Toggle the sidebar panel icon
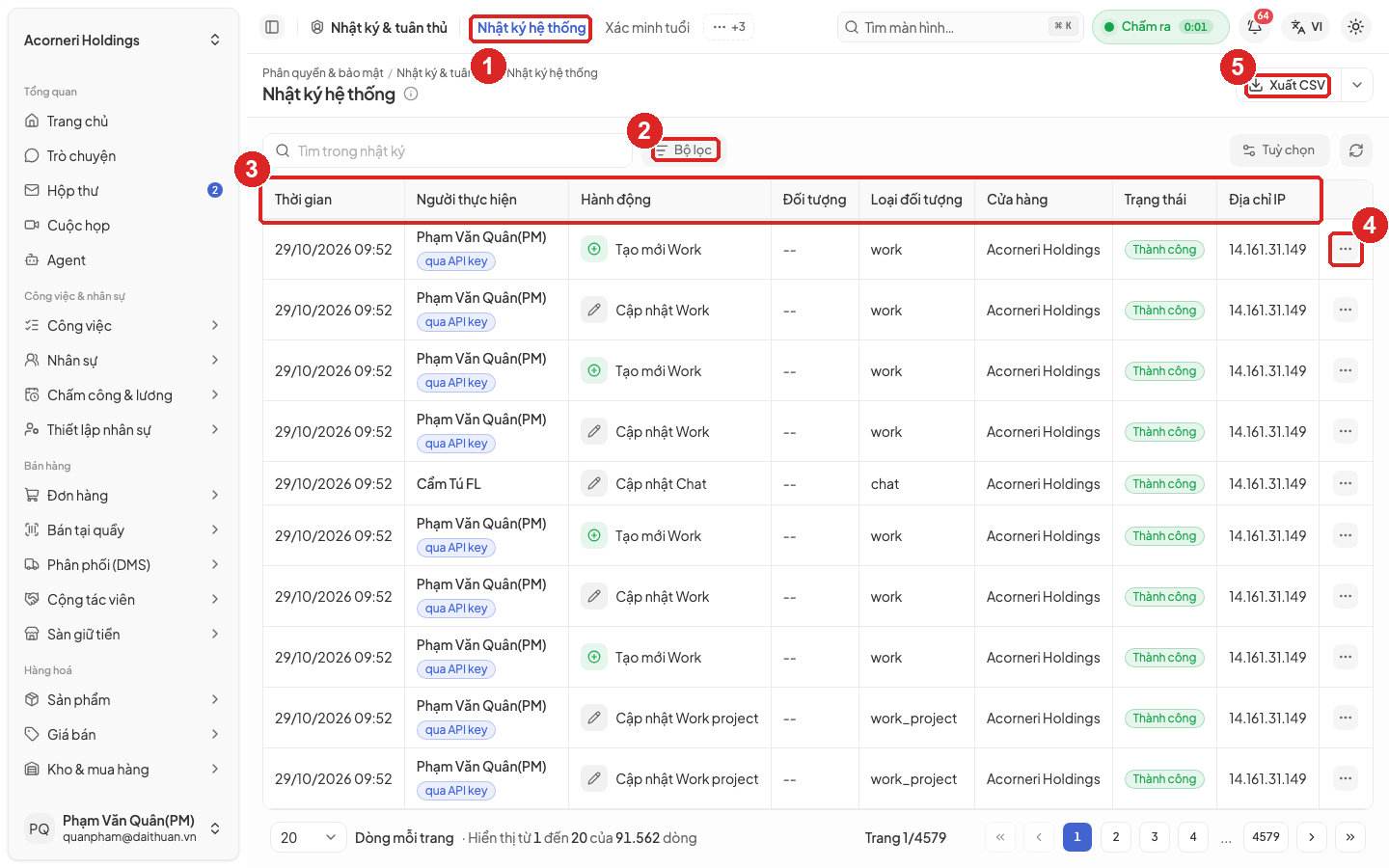1389x868 pixels. [272, 27]
